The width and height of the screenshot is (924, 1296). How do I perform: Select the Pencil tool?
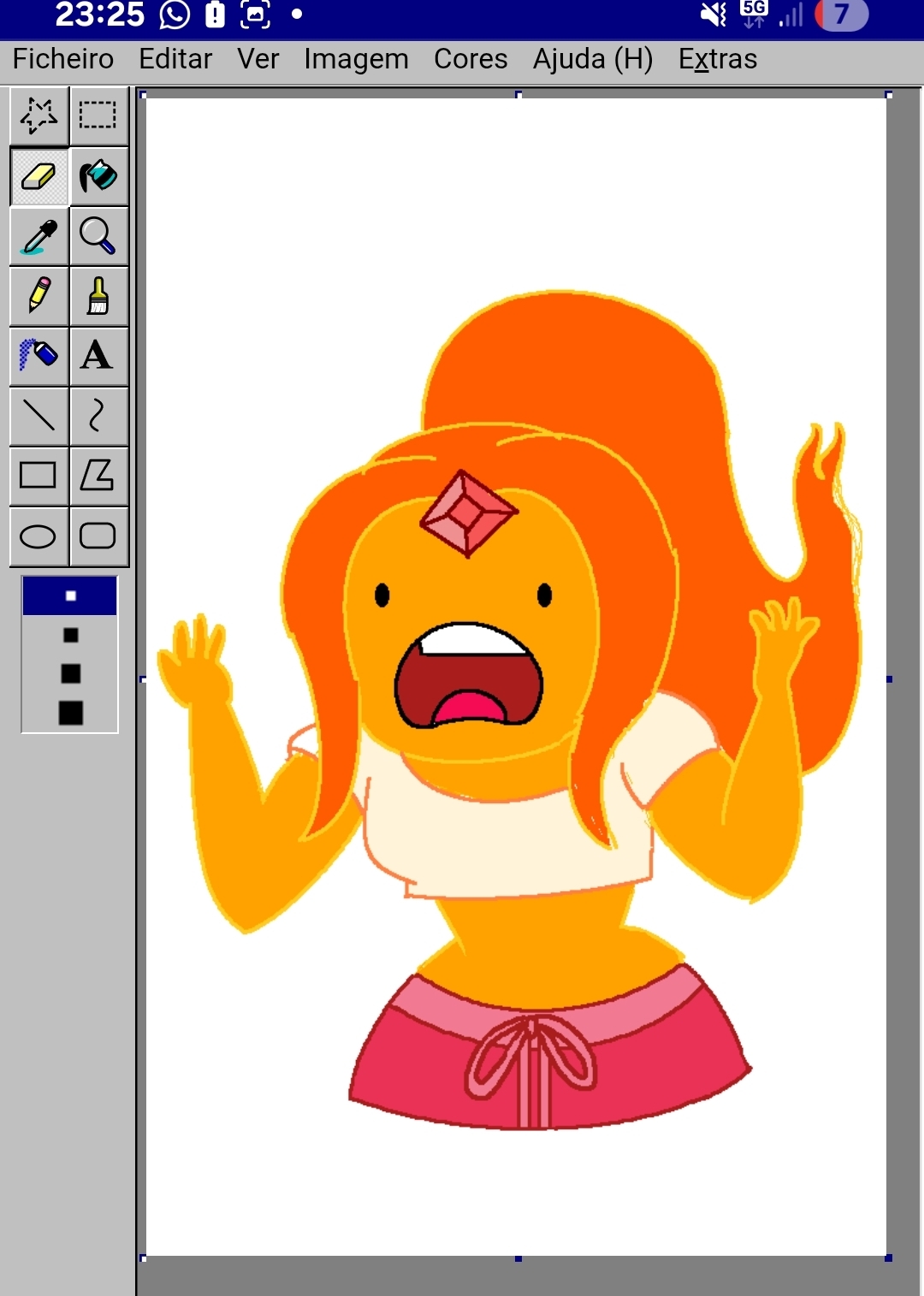[x=38, y=296]
